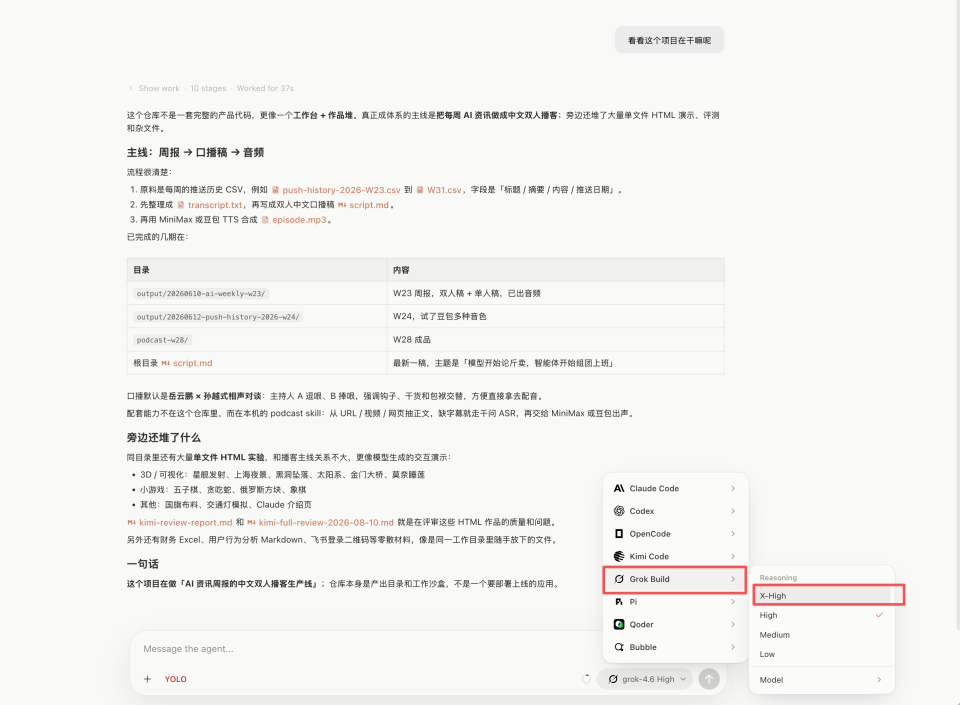Click the user message 看看这个项目在干嘛呢
The width and height of the screenshot is (960, 705).
tap(669, 40)
